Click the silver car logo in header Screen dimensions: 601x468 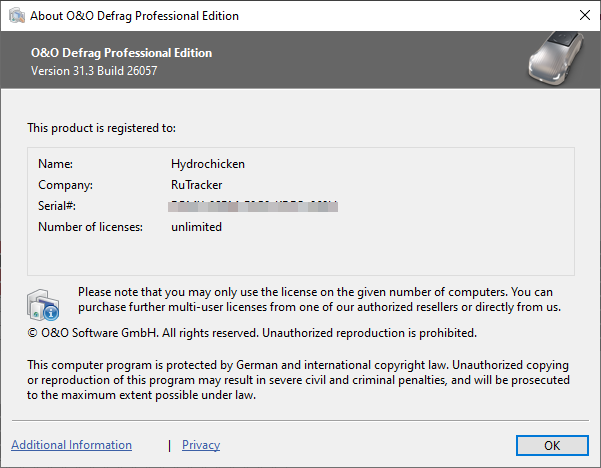556,58
